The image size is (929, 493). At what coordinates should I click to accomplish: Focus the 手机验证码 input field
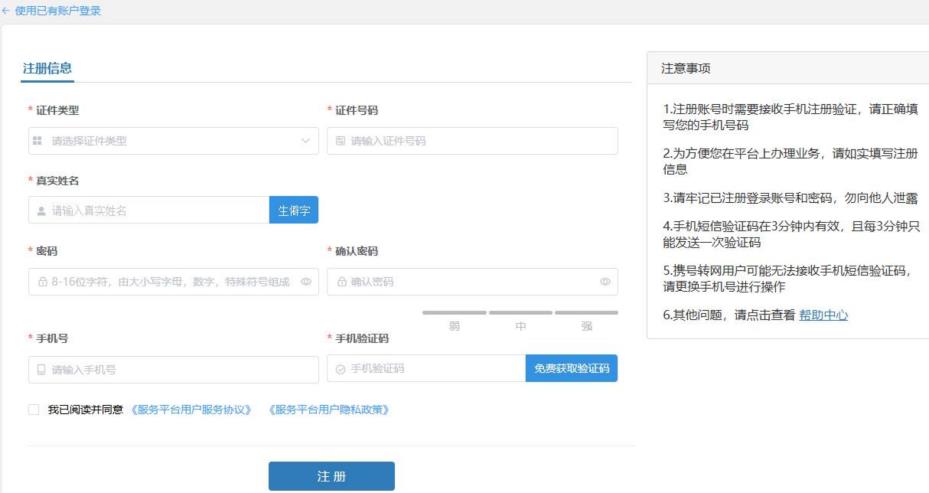coord(426,369)
